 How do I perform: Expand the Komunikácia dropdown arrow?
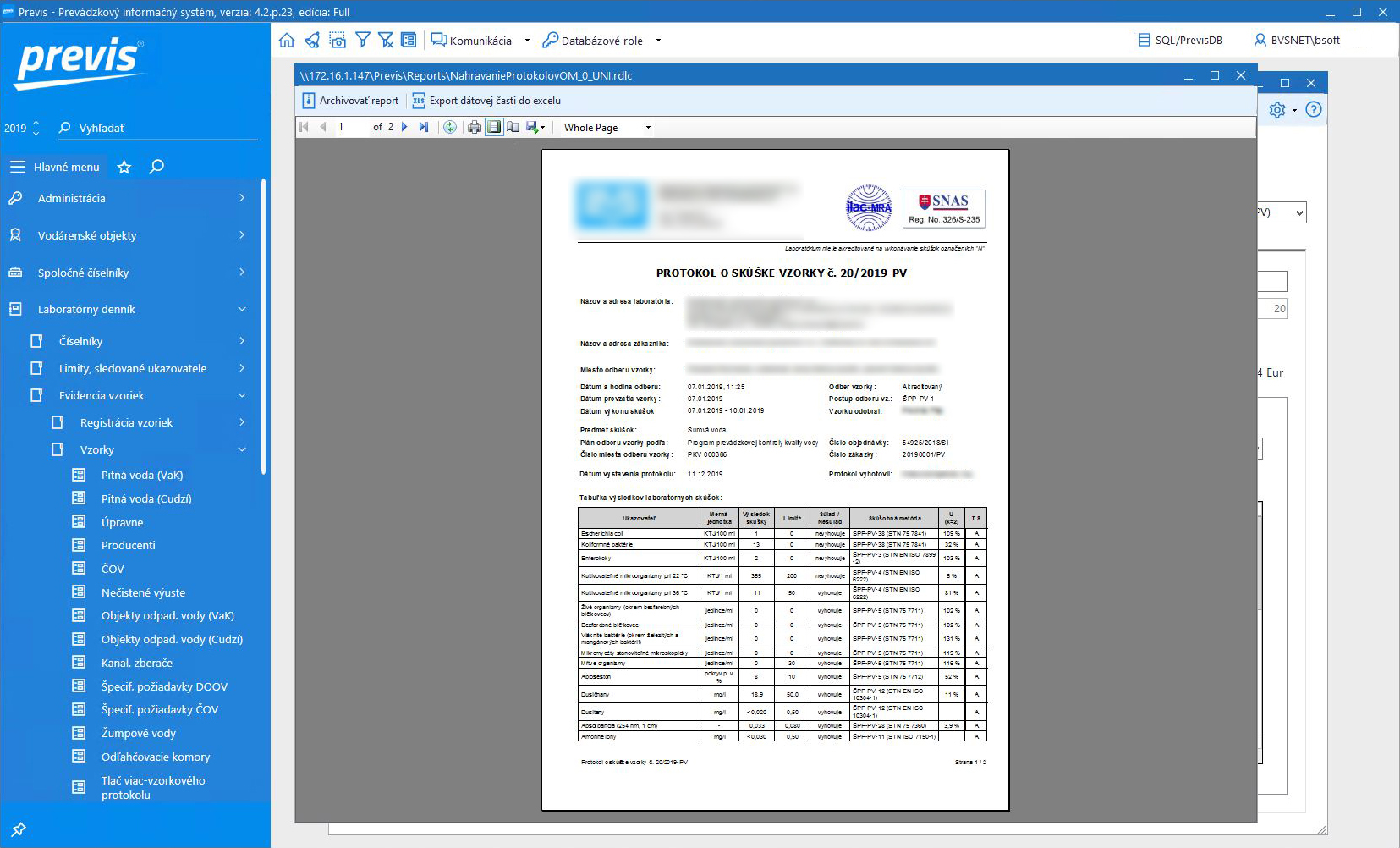[527, 41]
